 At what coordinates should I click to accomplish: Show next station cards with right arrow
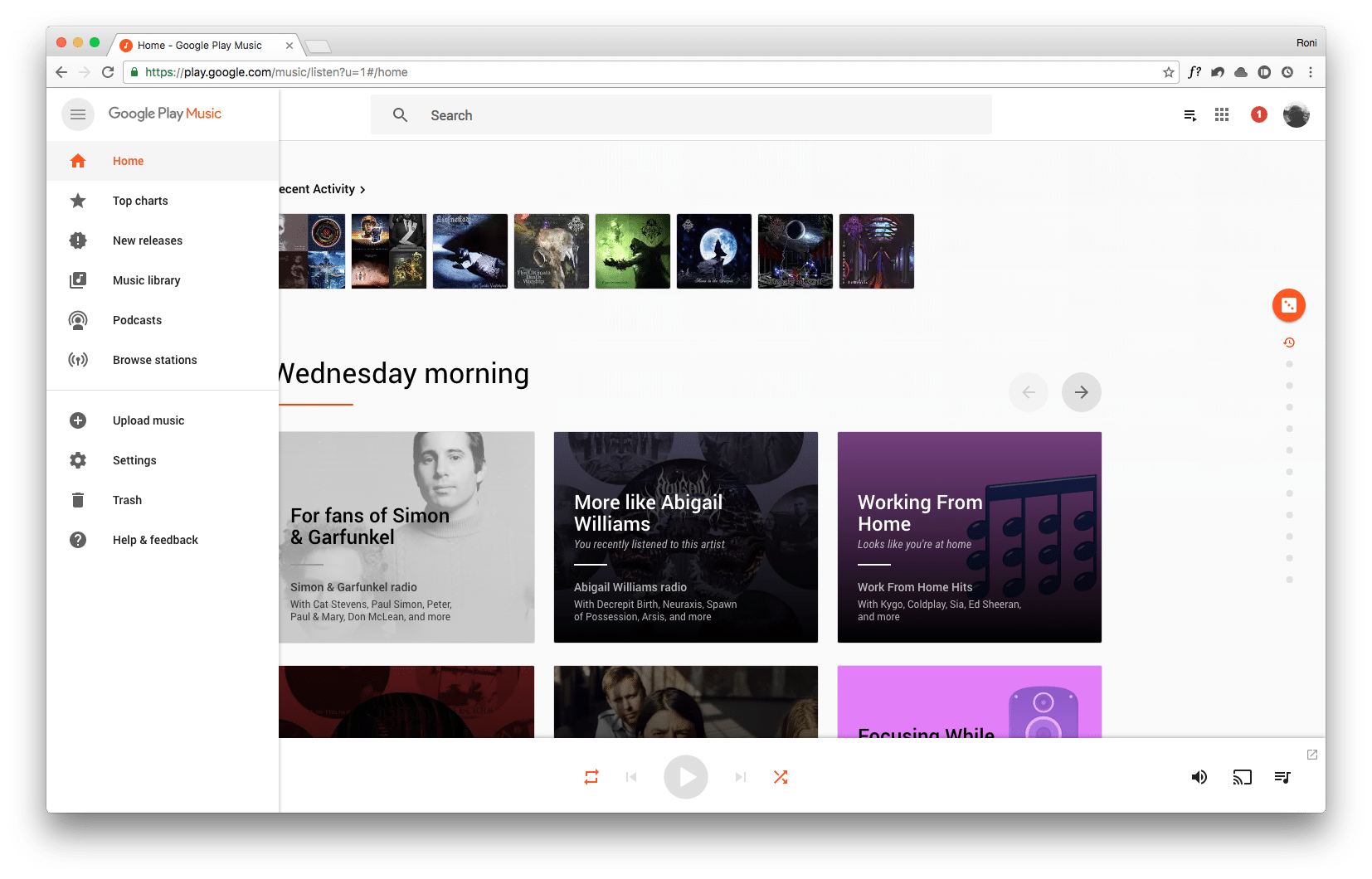pyautogui.click(x=1082, y=392)
